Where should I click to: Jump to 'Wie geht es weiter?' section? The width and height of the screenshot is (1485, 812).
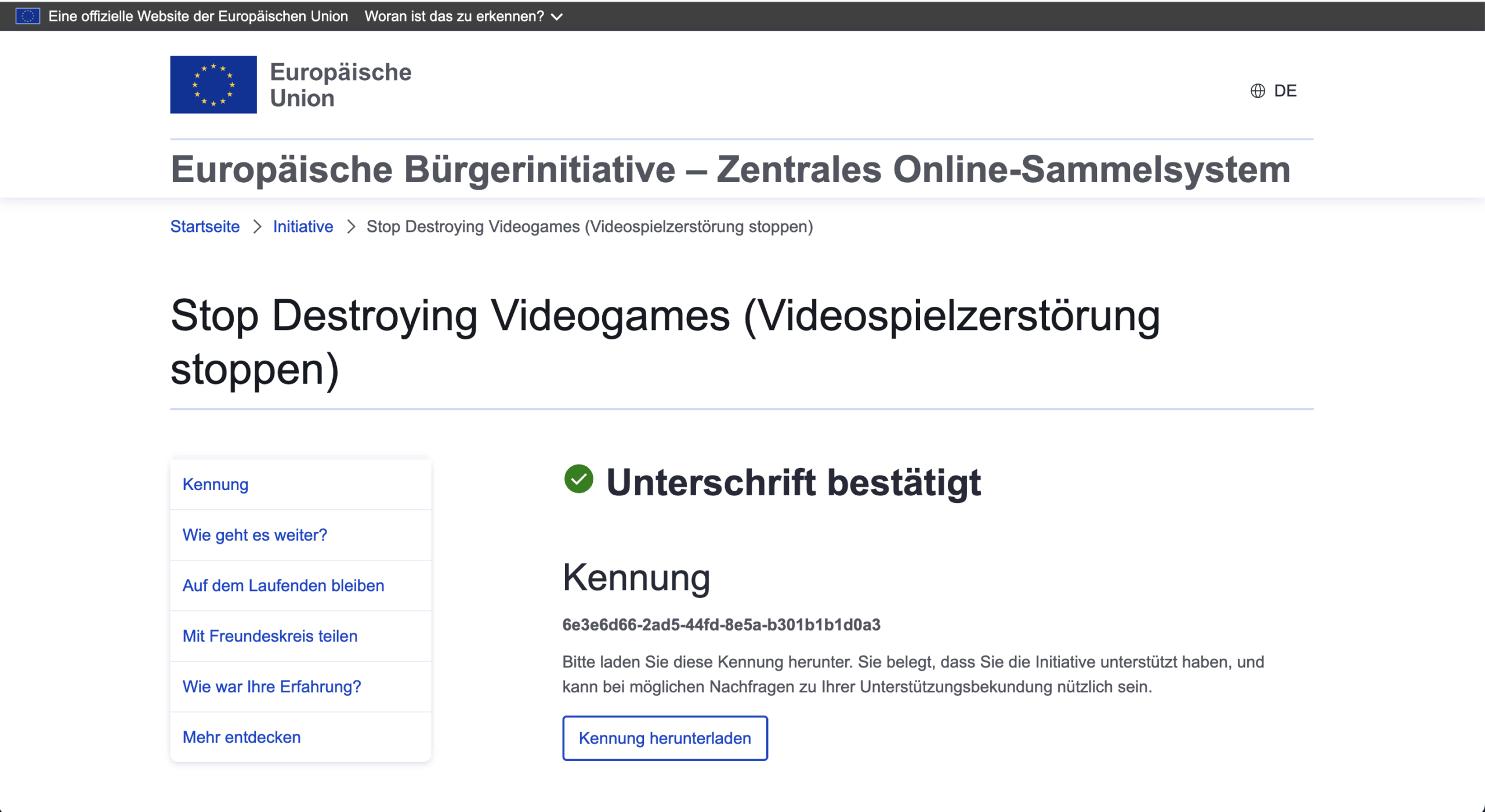(255, 535)
